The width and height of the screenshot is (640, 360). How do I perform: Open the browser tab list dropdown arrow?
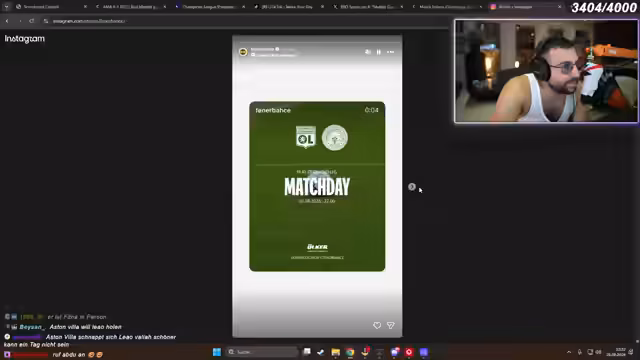(6, 7)
